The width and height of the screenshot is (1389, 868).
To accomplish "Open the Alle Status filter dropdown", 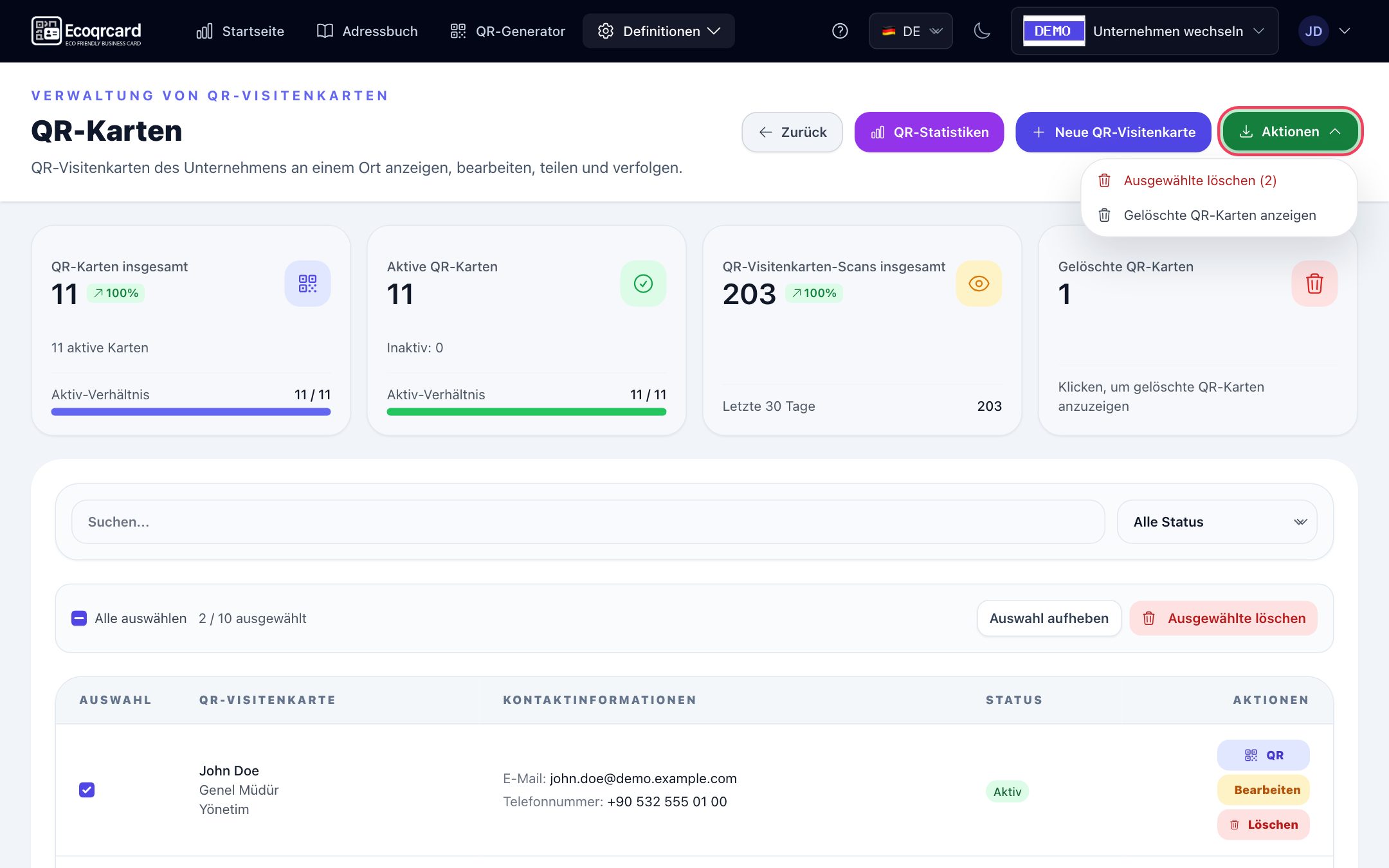I will [1217, 522].
